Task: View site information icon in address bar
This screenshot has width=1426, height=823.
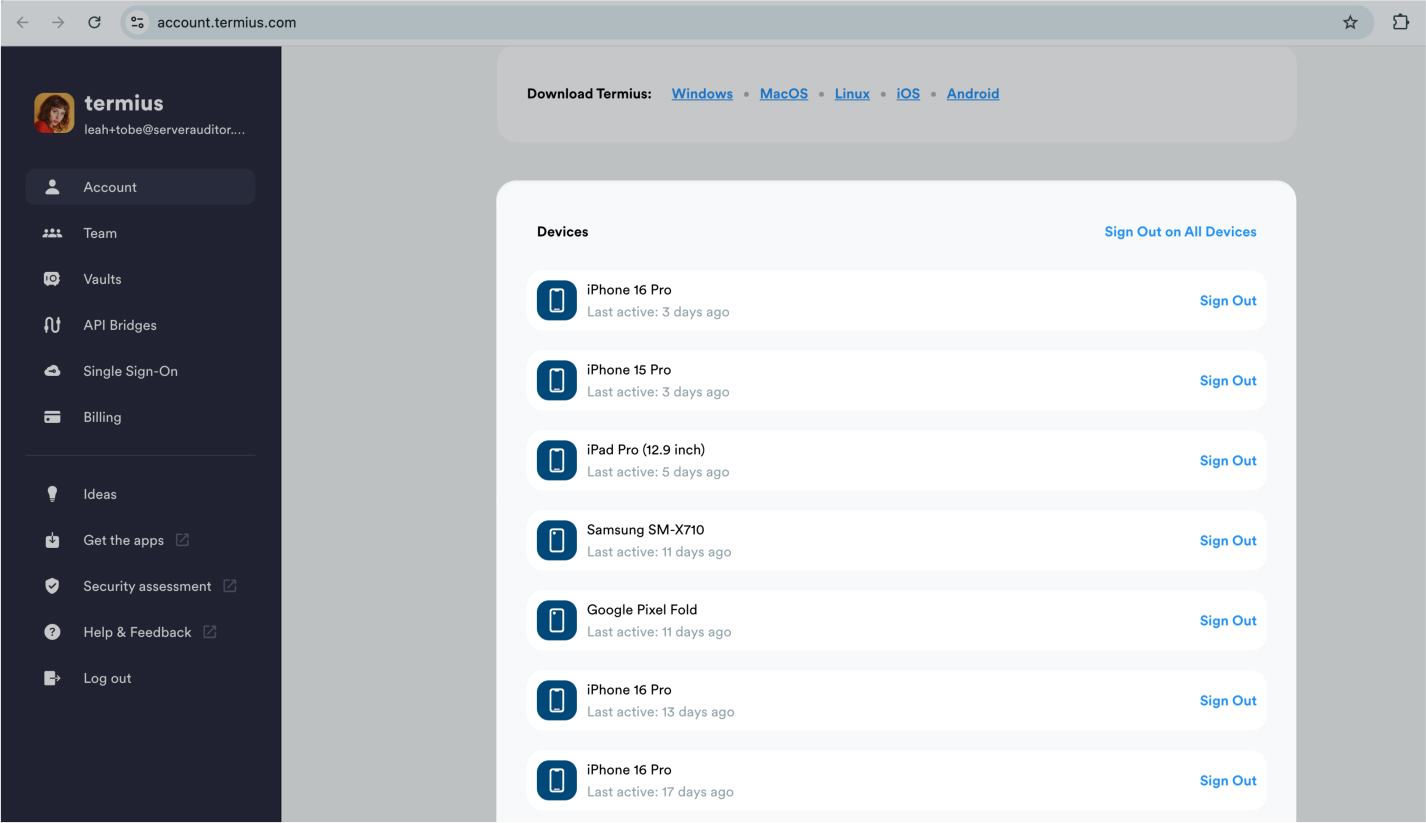Action: point(138,22)
